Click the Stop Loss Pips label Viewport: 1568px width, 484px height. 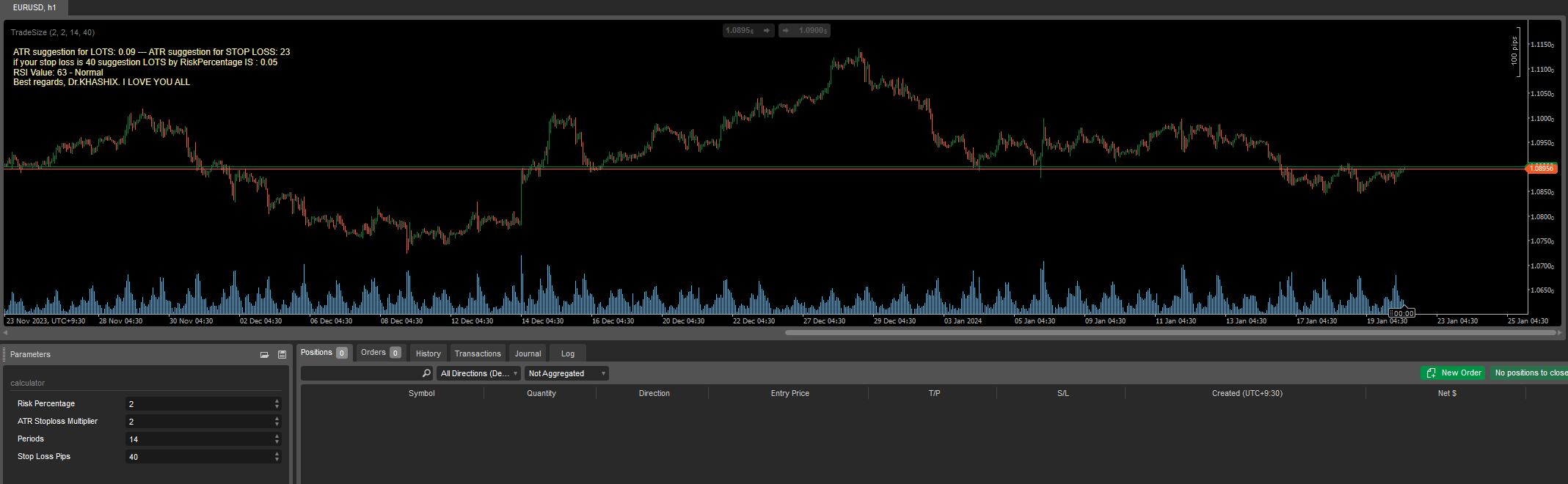[44, 456]
